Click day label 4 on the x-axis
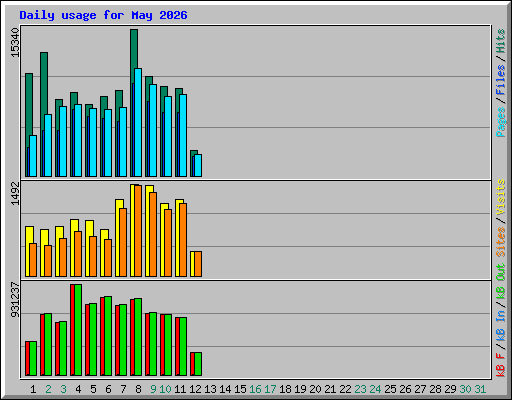 click(x=78, y=389)
